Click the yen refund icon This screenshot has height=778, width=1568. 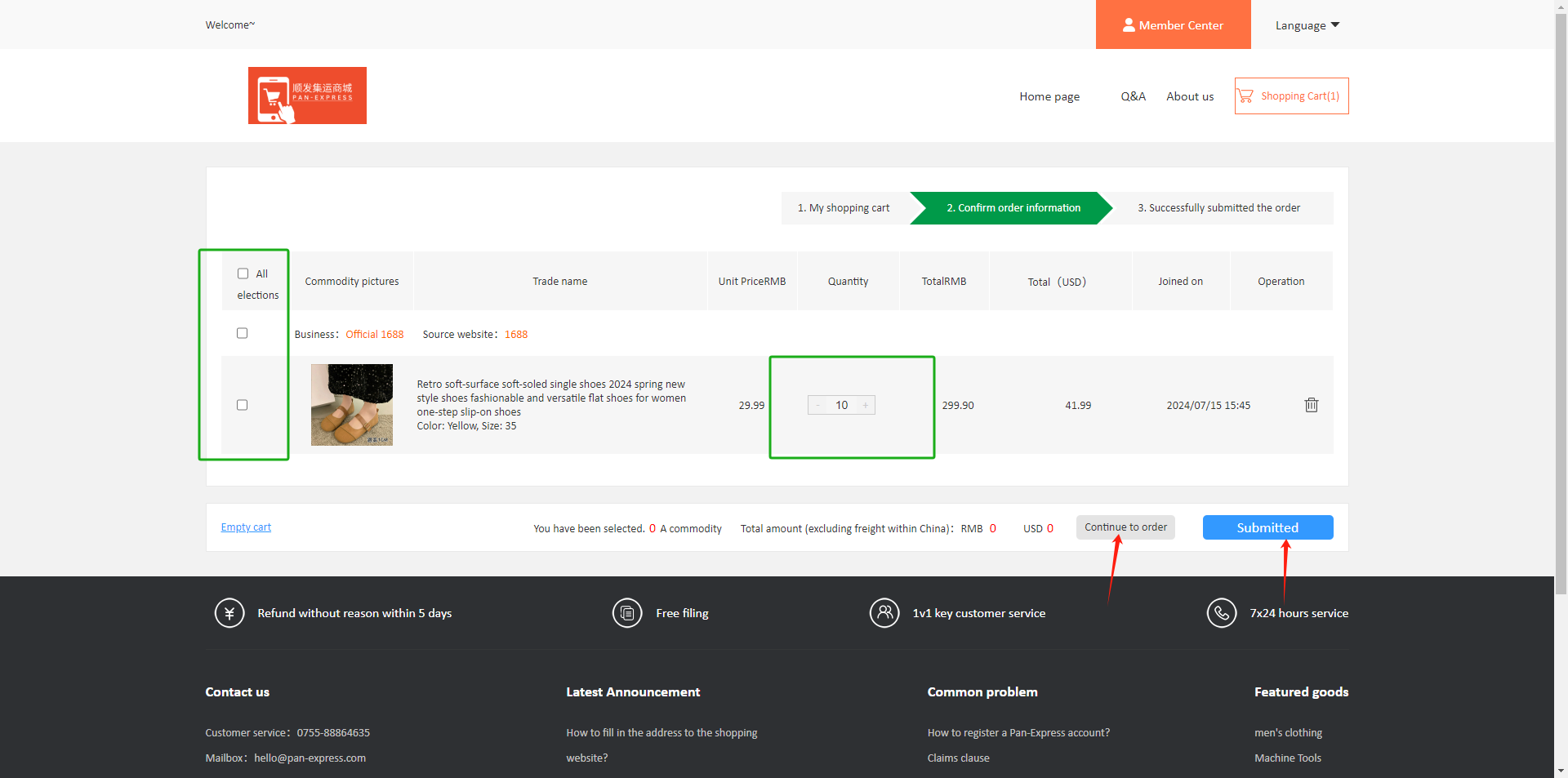(x=229, y=613)
